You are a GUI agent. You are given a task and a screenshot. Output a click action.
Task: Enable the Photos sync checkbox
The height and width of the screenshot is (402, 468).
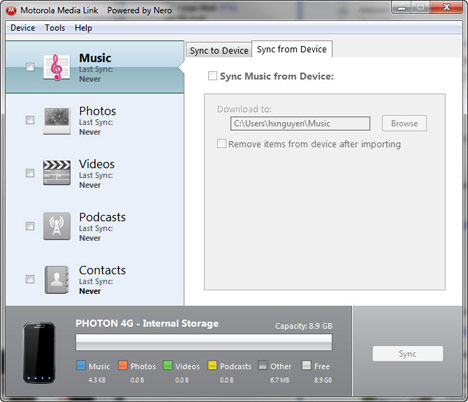tap(30, 120)
